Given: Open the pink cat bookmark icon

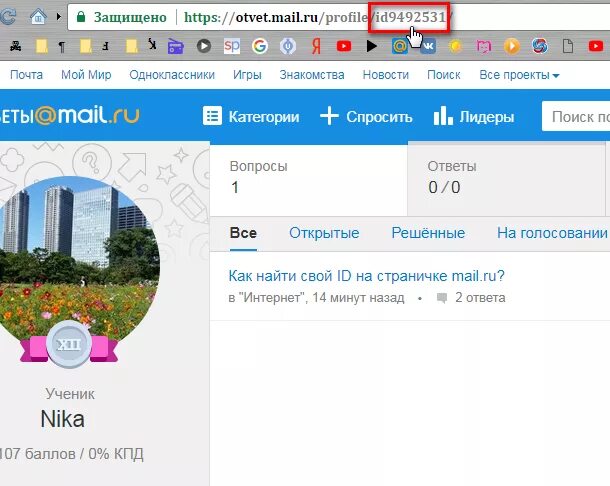Looking at the screenshot, I should 484,46.
